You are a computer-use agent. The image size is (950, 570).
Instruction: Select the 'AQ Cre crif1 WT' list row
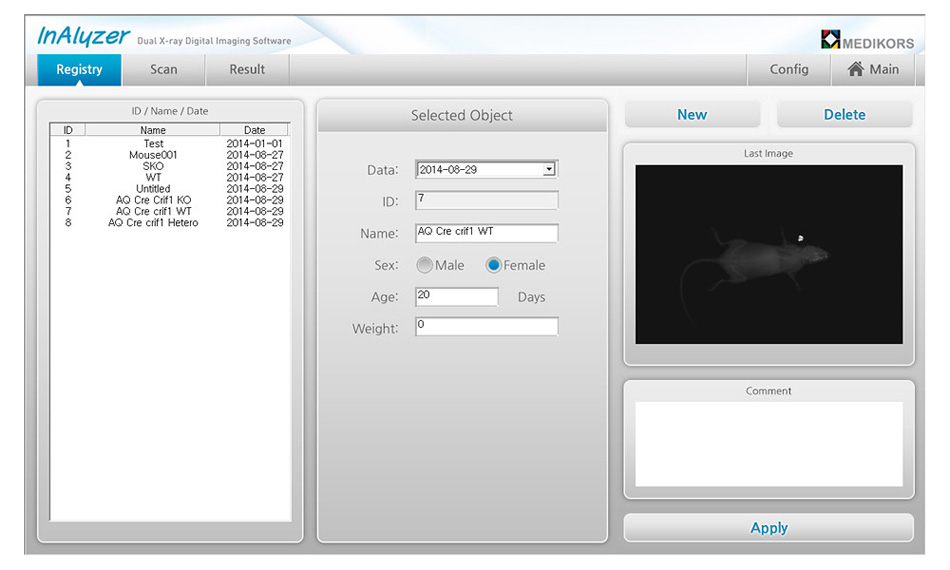[170, 211]
